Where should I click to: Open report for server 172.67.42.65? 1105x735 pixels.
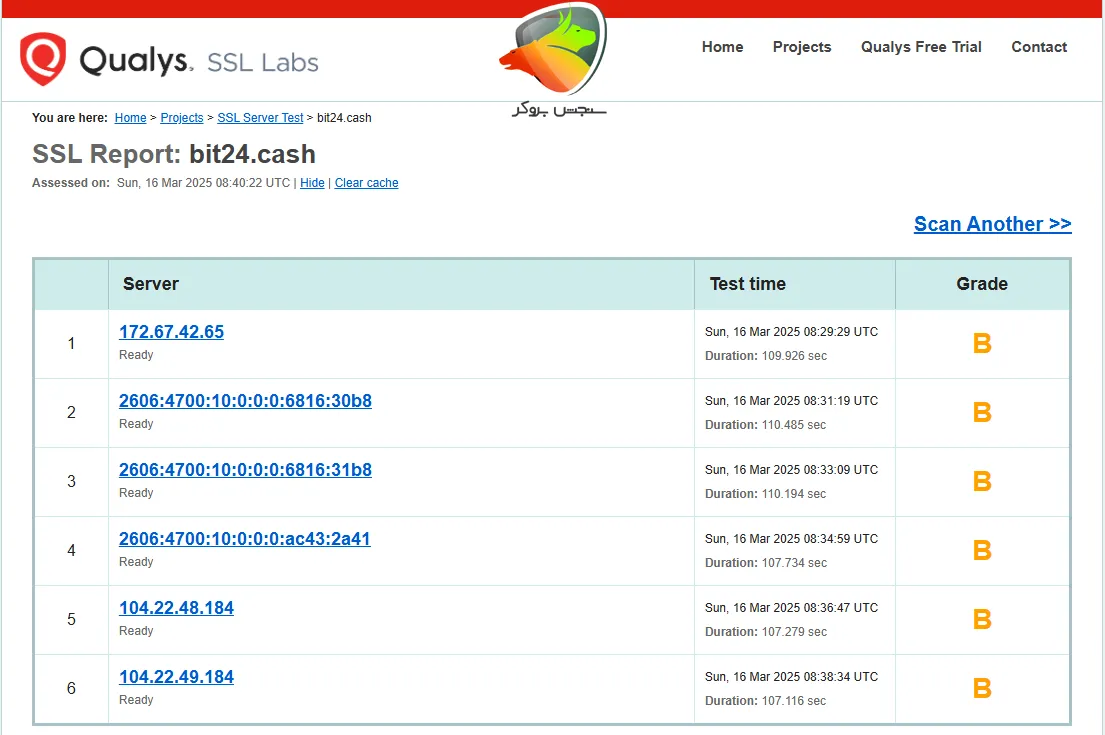pyautogui.click(x=171, y=332)
